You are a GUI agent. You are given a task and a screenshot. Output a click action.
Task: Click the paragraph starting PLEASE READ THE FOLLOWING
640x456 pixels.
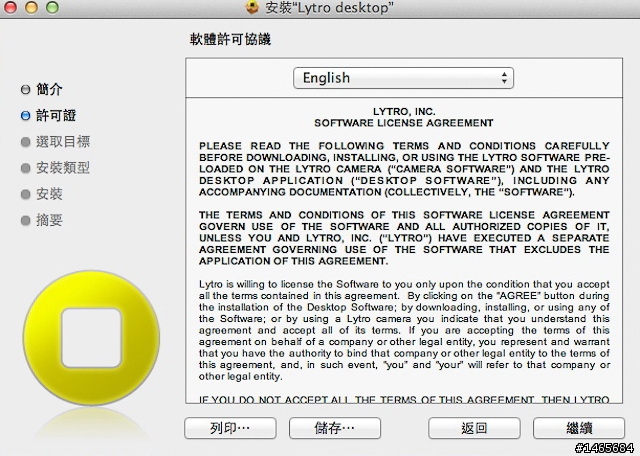(x=404, y=169)
